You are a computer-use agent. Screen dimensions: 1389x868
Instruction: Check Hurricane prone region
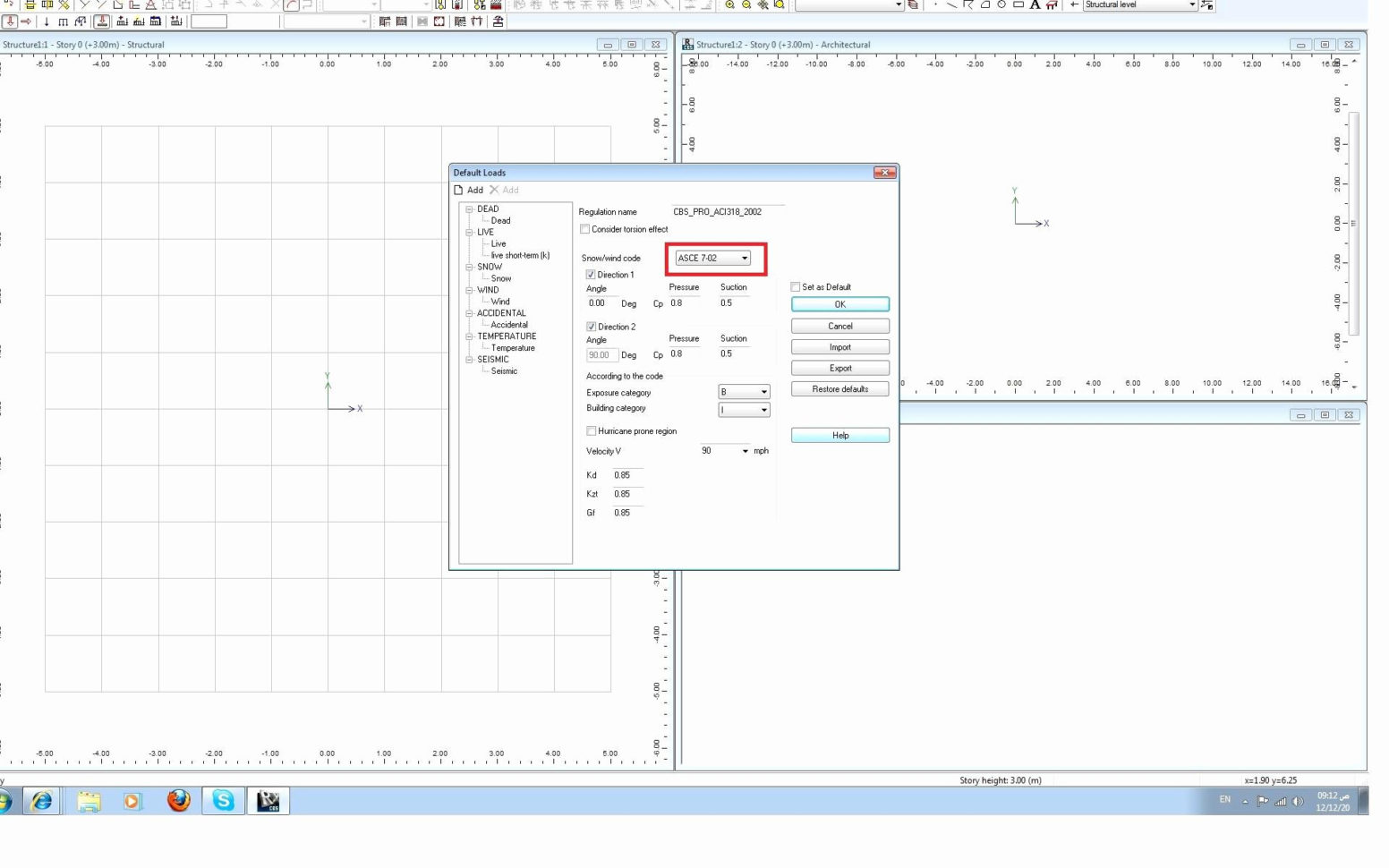point(591,430)
